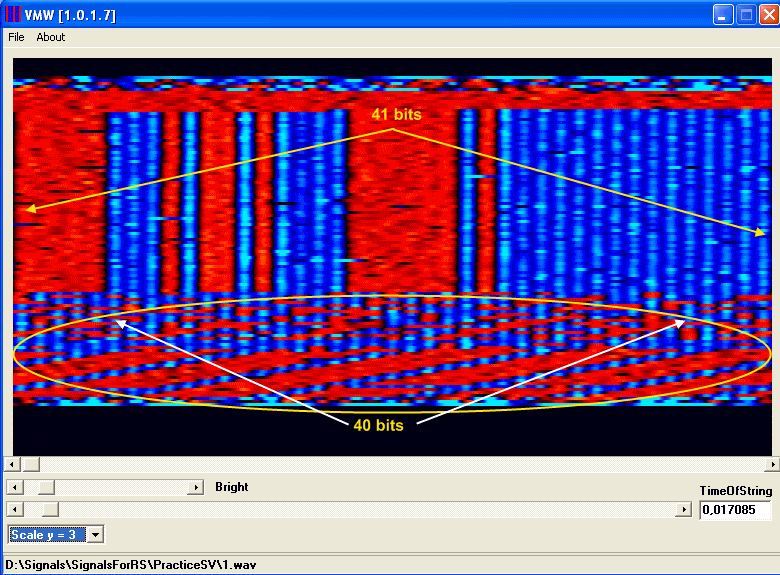The height and width of the screenshot is (575, 780).
Task: Open the About menu
Action: click(50, 37)
